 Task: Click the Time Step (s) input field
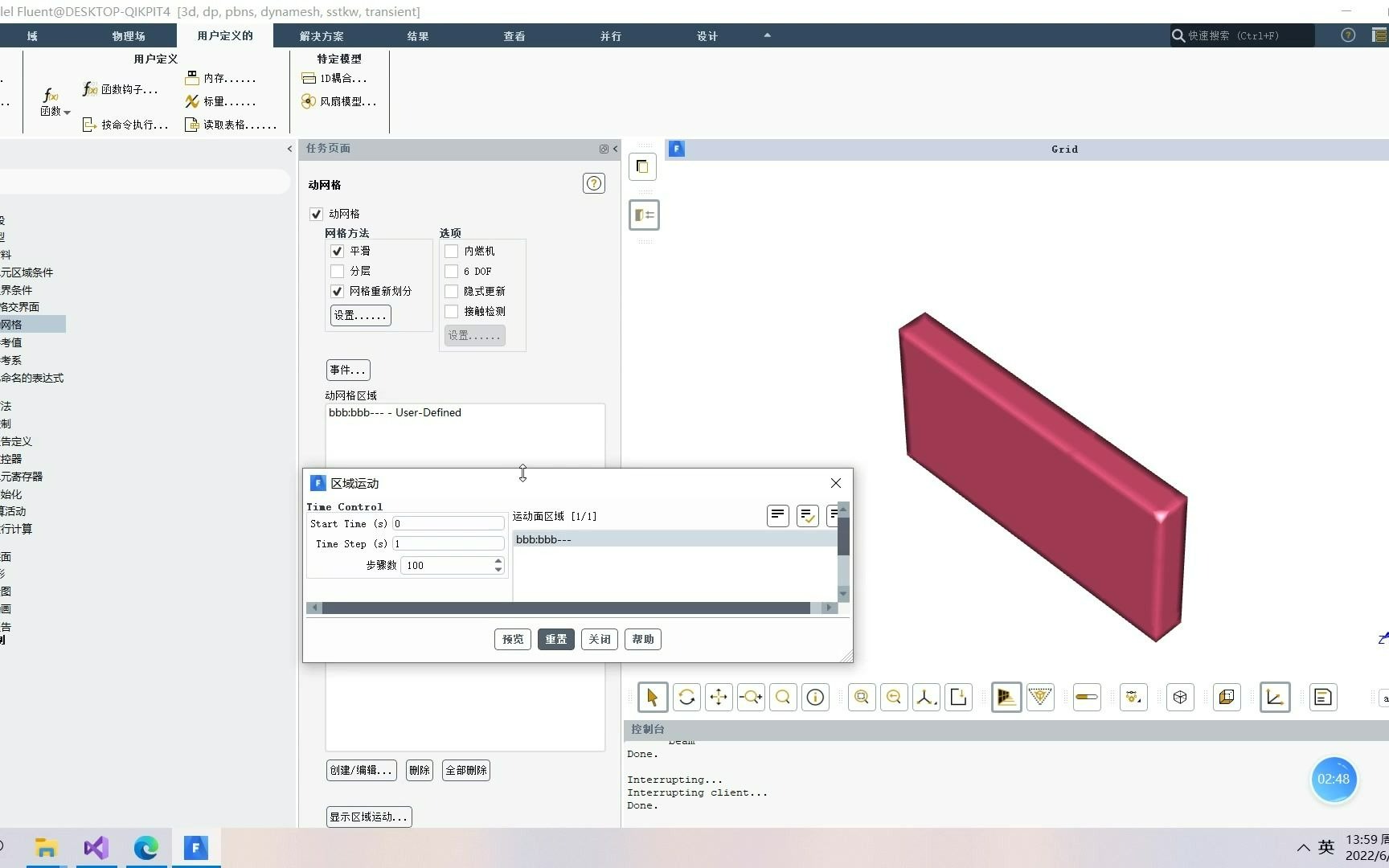coord(449,544)
